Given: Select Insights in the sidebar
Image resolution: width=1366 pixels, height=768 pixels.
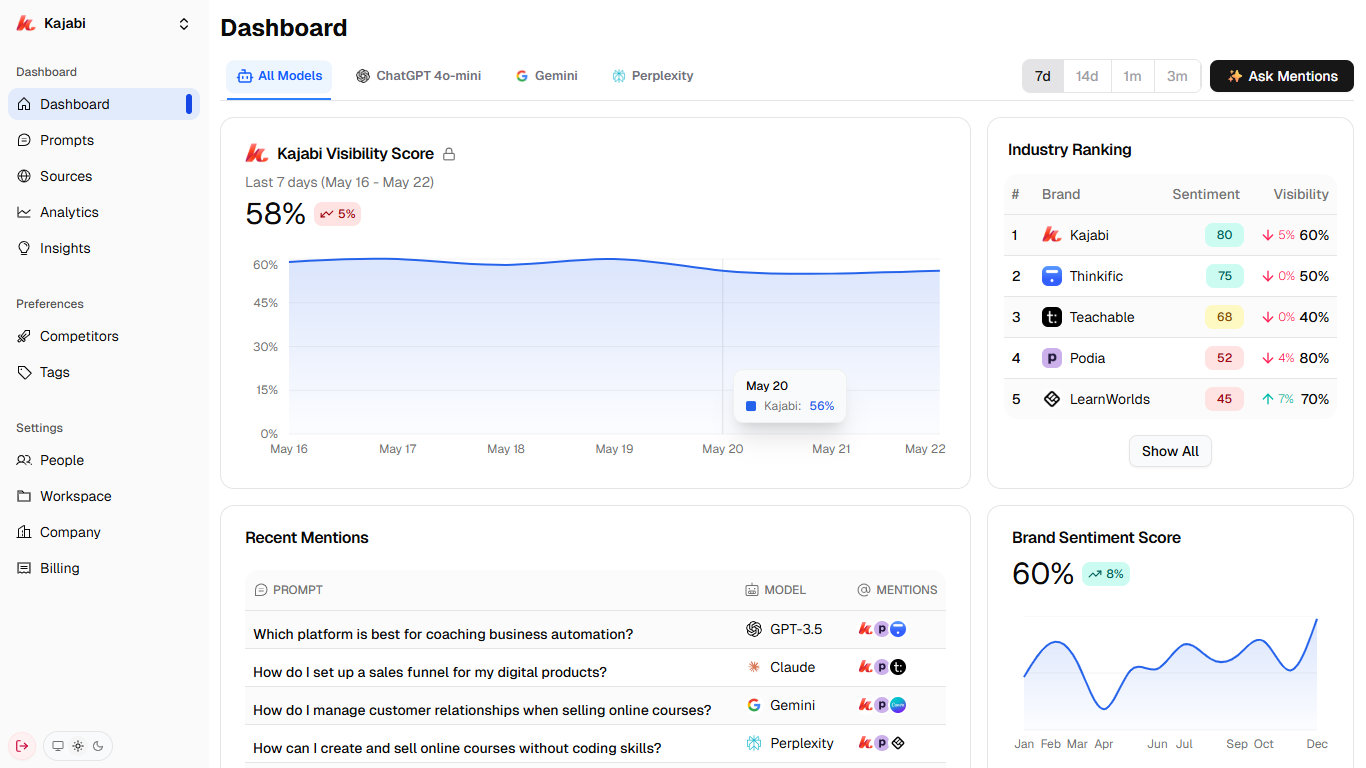Looking at the screenshot, I should [x=104, y=248].
